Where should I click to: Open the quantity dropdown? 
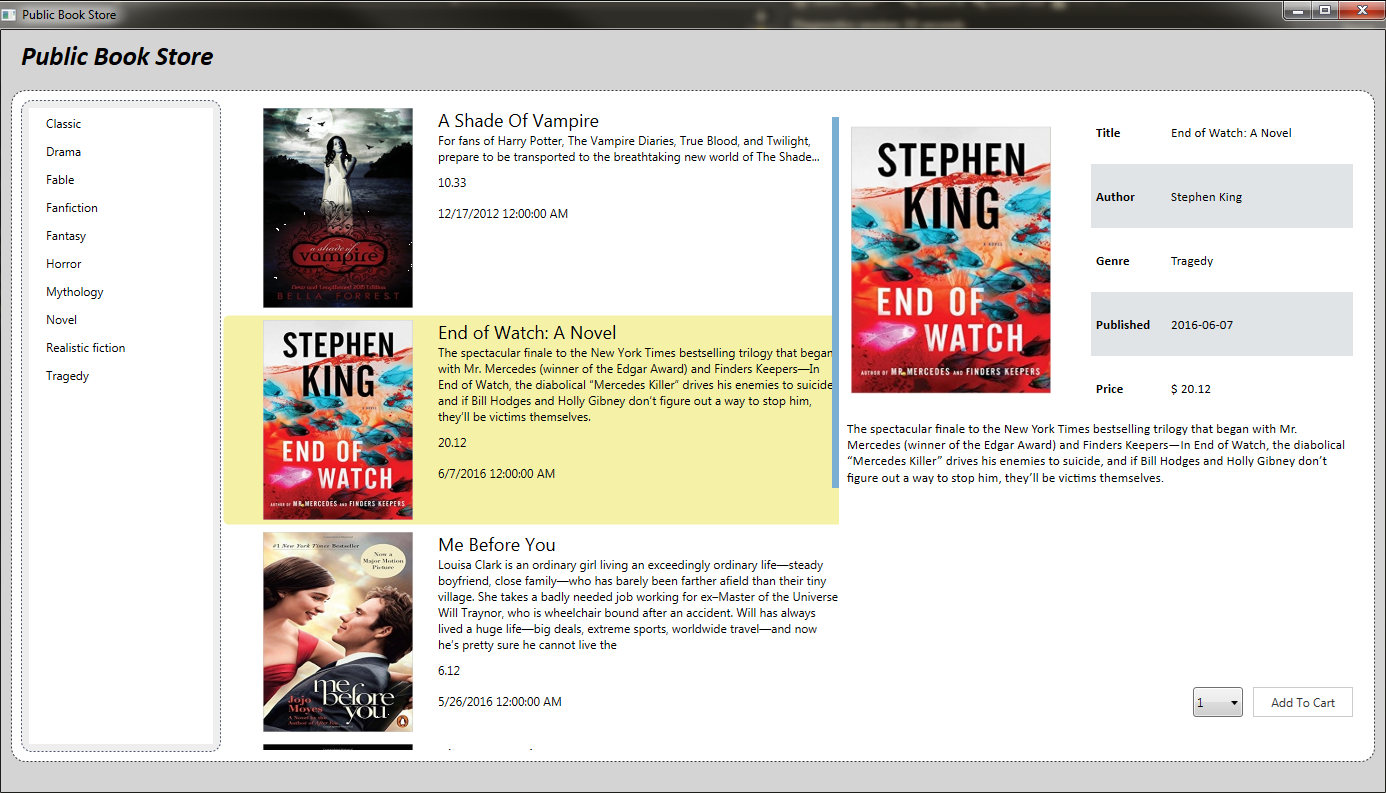(x=1218, y=702)
